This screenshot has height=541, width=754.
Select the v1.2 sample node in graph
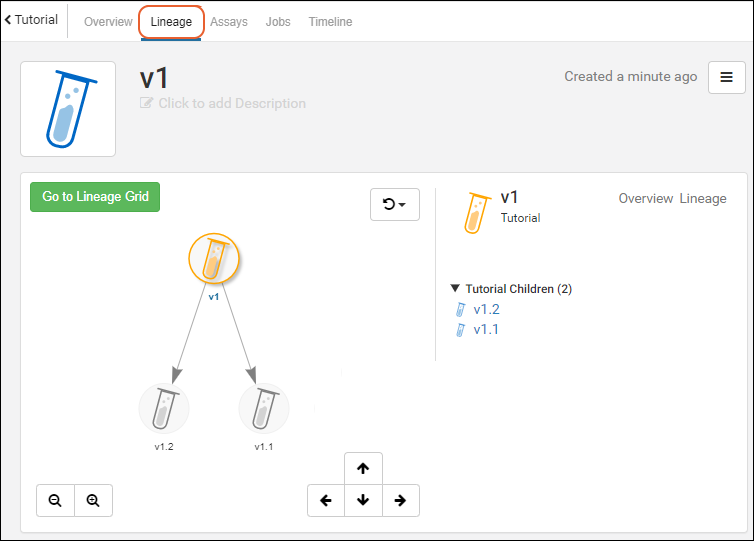tap(164, 408)
